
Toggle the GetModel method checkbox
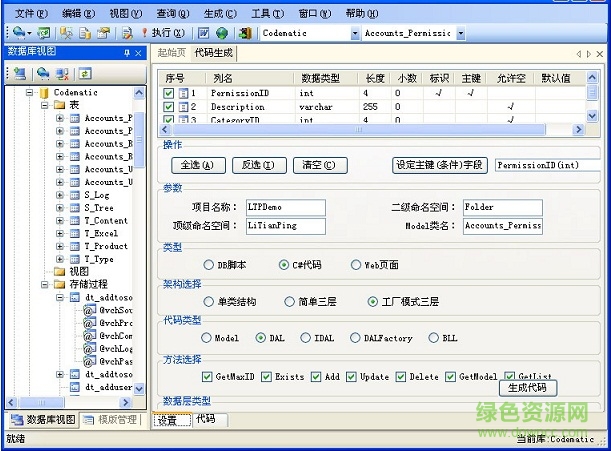click(450, 377)
